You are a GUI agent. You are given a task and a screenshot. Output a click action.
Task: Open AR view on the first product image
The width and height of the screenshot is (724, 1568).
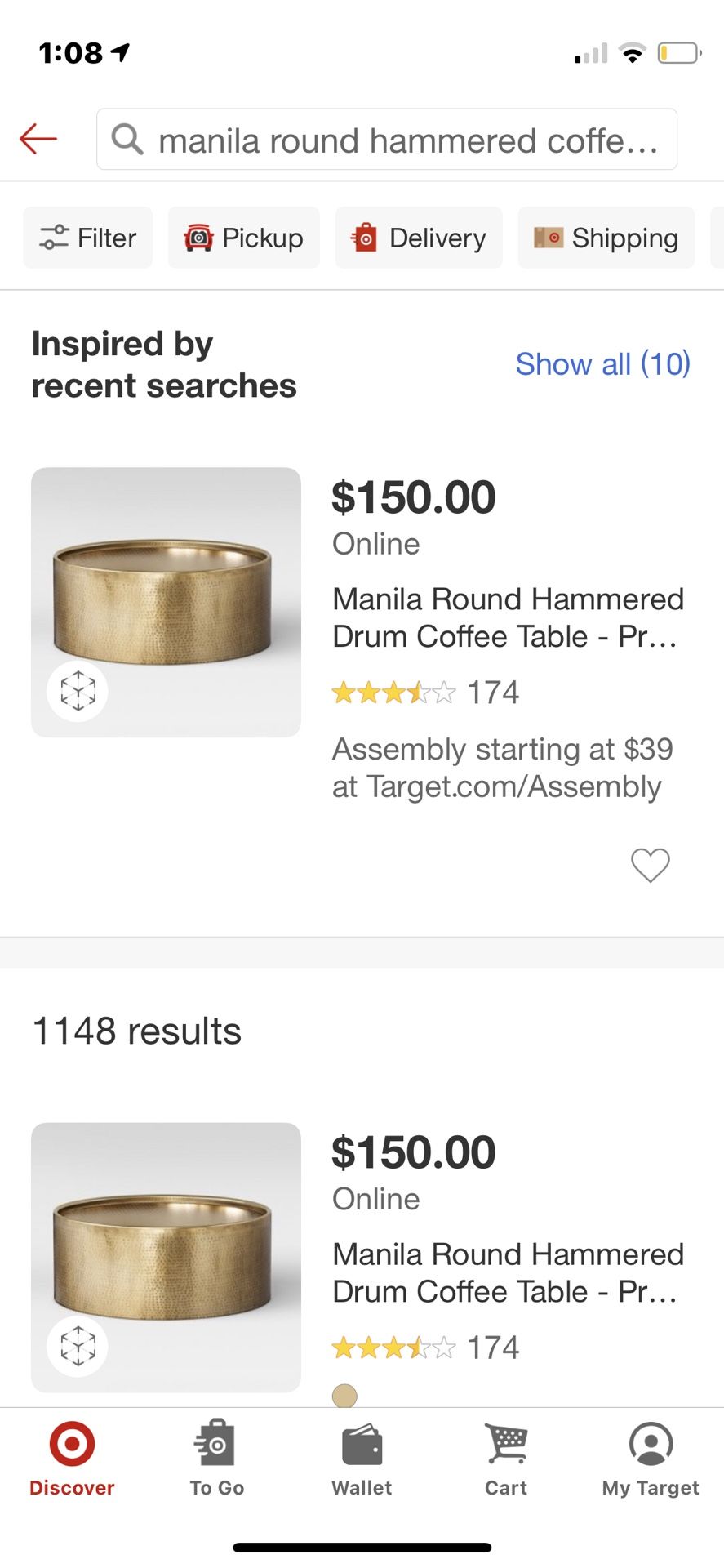[x=78, y=691]
